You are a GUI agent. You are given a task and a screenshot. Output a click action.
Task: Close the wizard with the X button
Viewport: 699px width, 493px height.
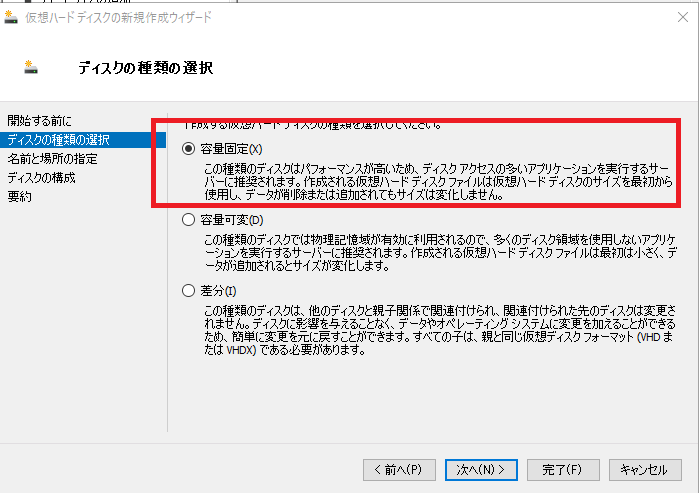pyautogui.click(x=683, y=17)
